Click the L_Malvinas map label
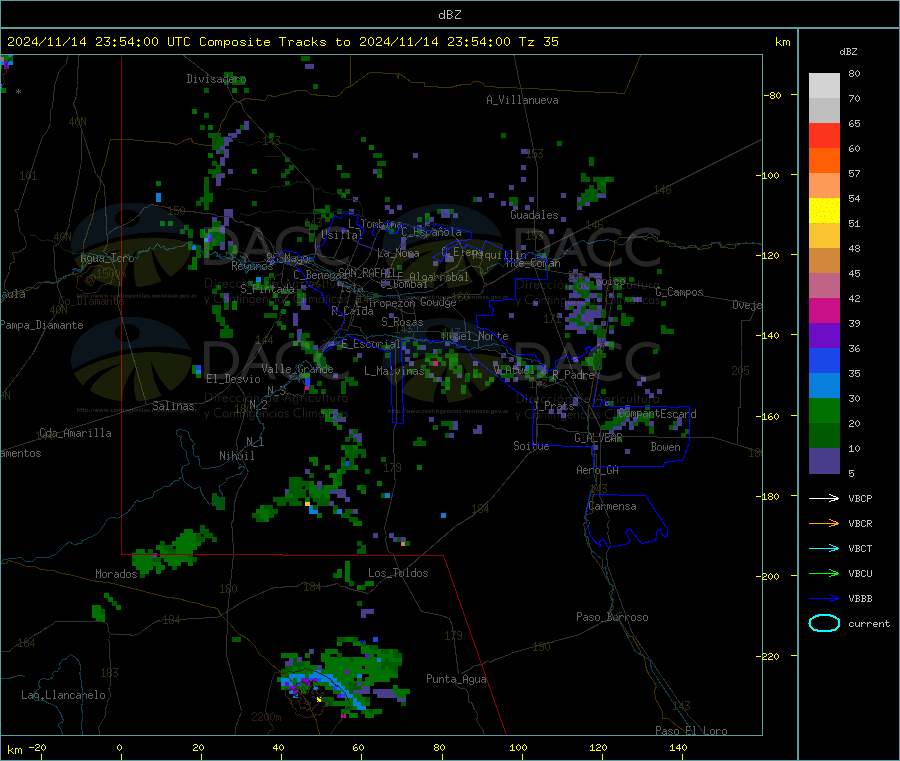Viewport: 900px width, 761px height. 394,371
